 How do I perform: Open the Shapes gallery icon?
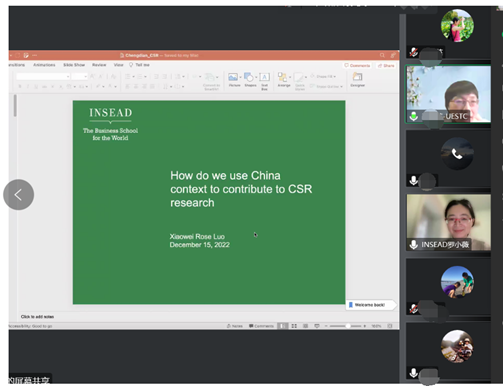pos(249,77)
